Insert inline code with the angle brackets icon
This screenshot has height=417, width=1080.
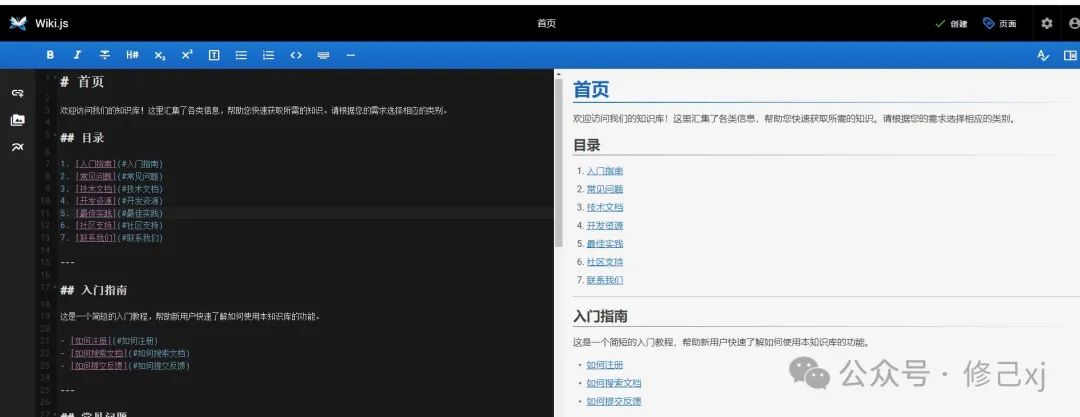click(296, 55)
